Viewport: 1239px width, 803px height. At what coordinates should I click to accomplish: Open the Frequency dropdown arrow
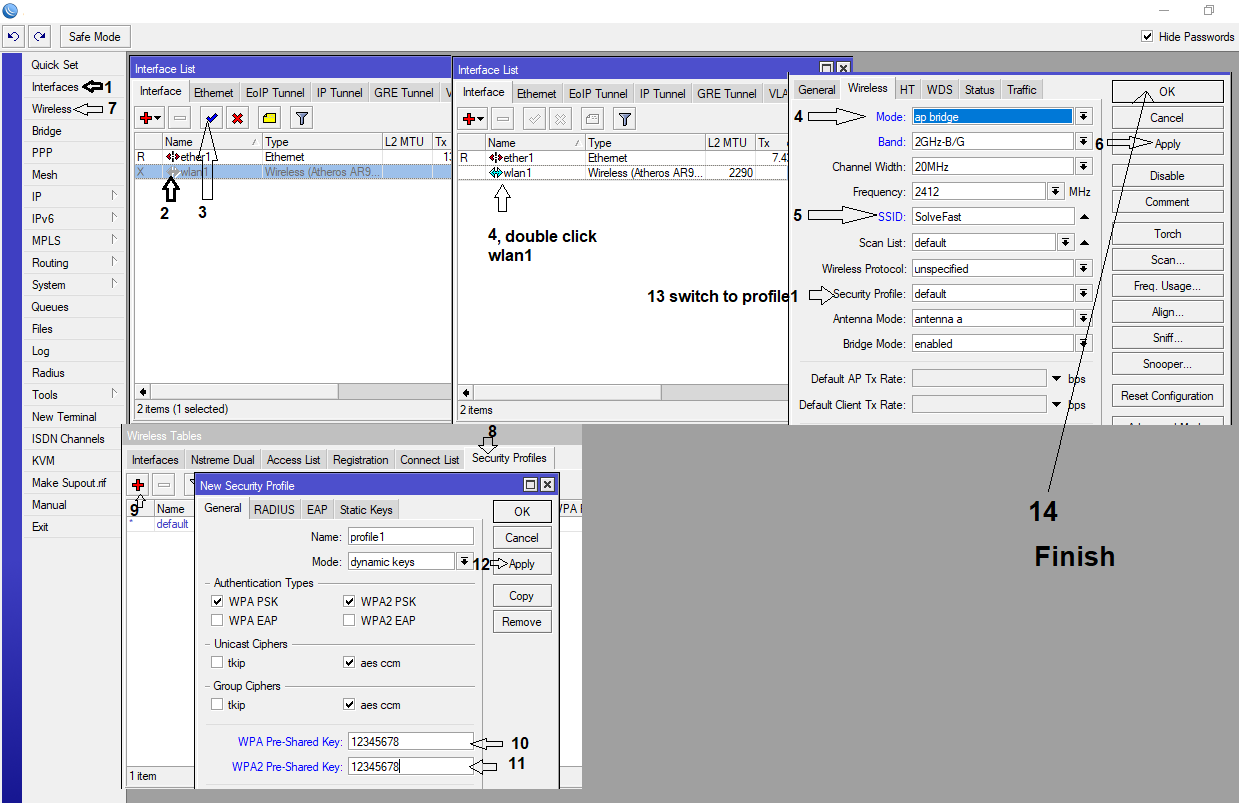pyautogui.click(x=1056, y=191)
